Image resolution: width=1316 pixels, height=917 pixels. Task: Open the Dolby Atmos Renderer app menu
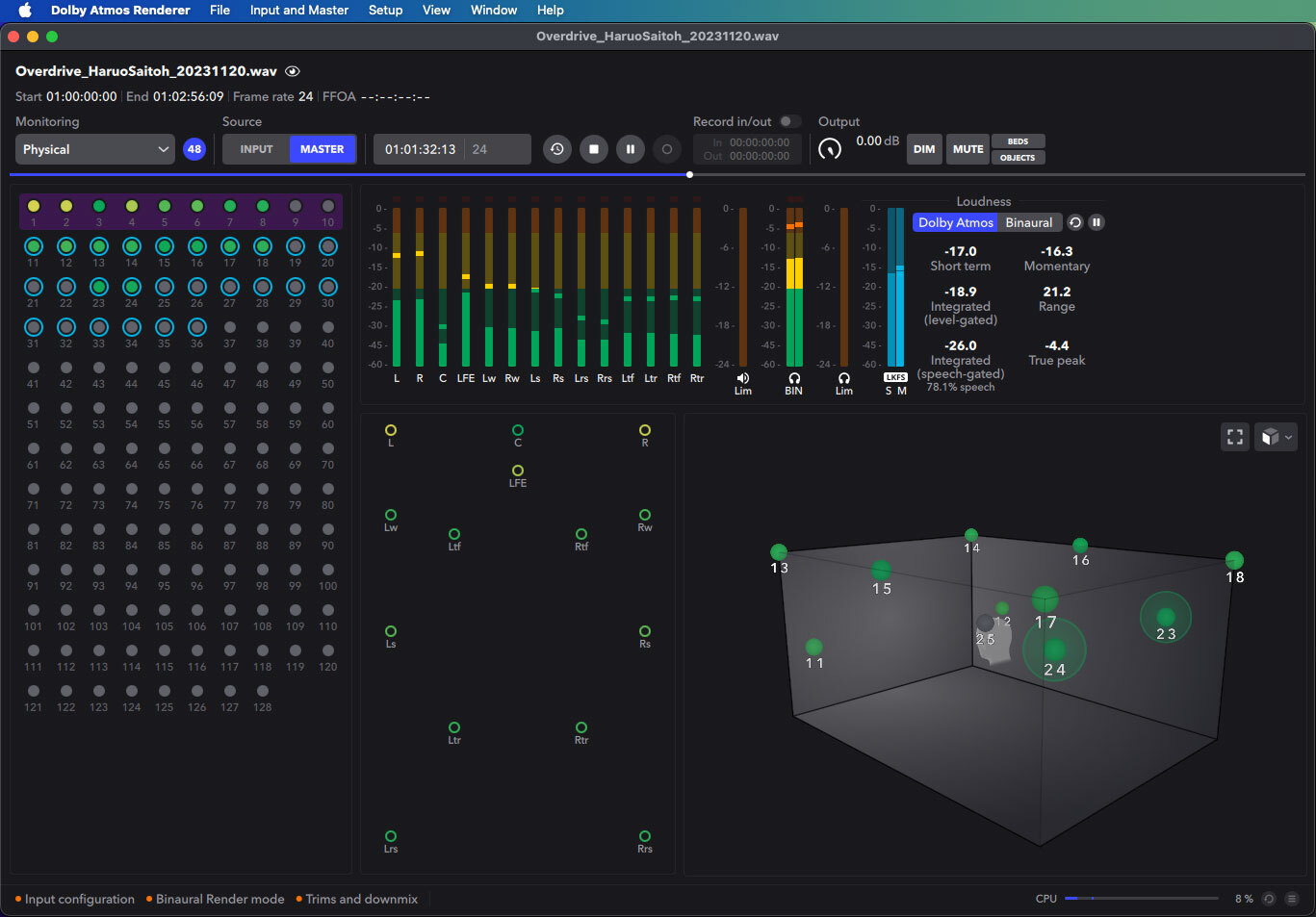[120, 10]
